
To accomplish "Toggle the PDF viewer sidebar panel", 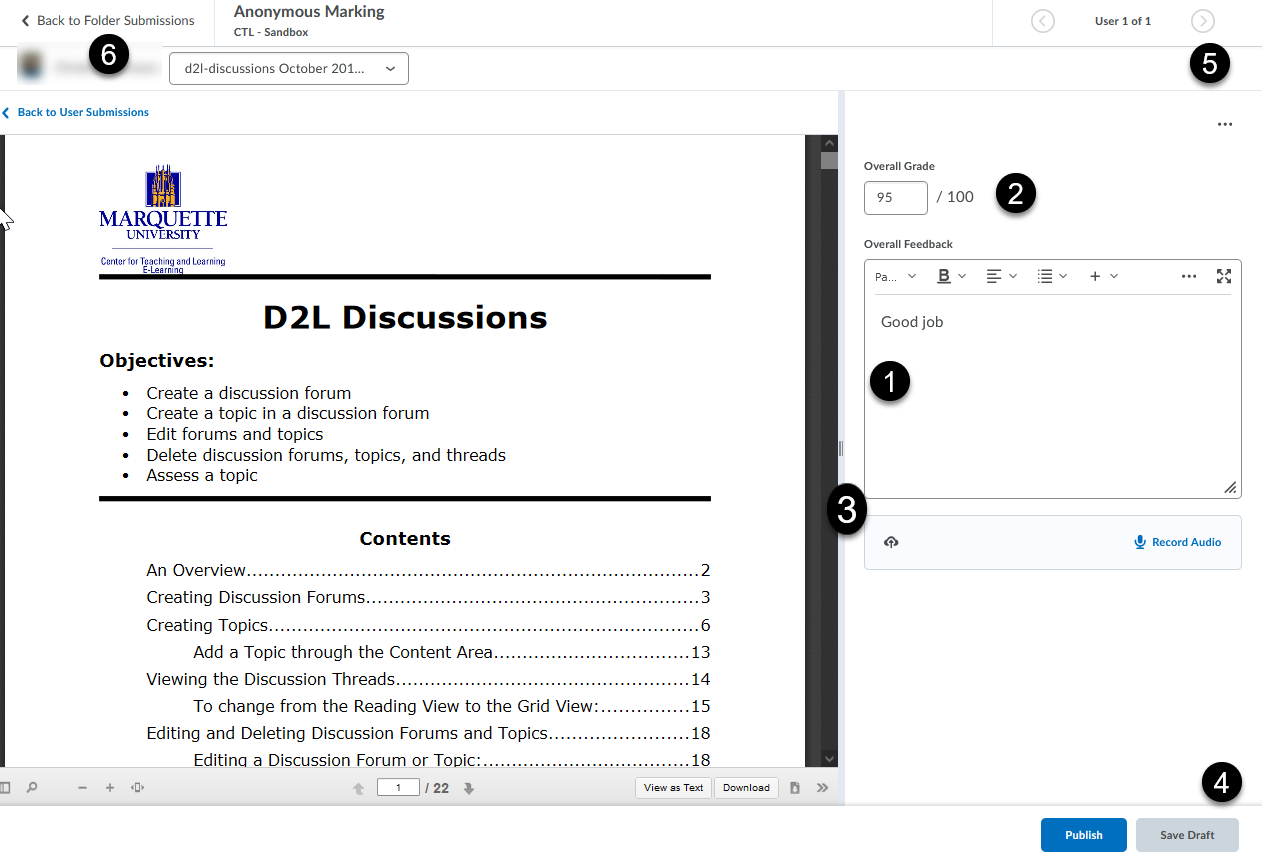I will point(8,787).
